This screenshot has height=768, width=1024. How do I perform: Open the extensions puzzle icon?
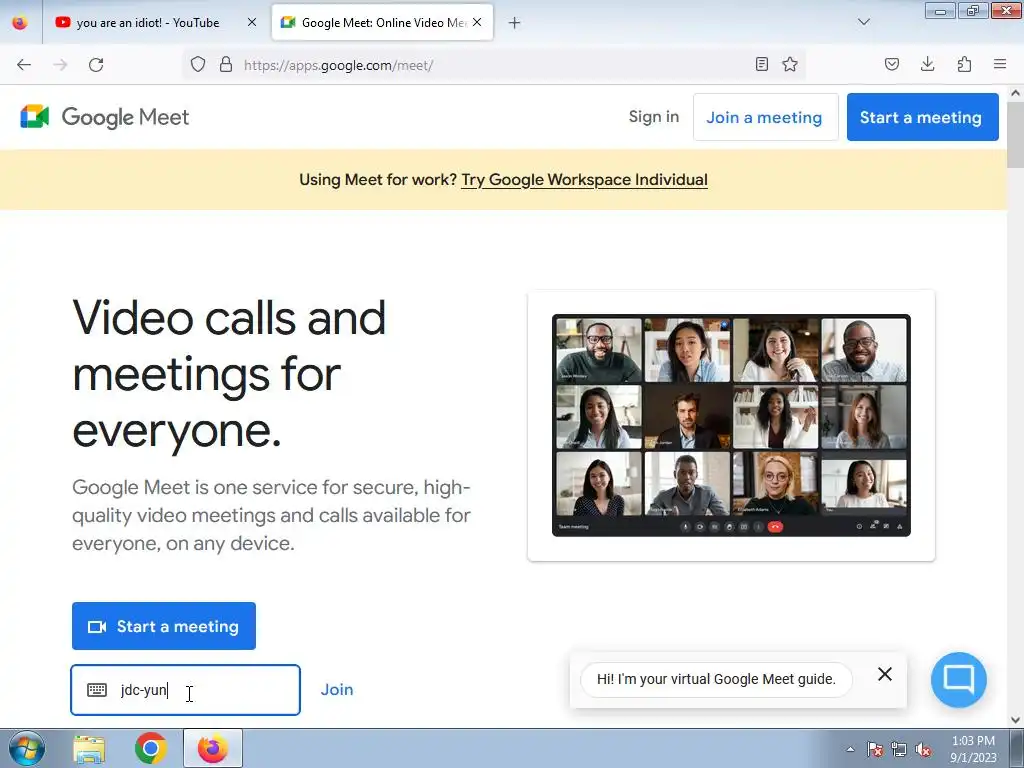pos(964,64)
